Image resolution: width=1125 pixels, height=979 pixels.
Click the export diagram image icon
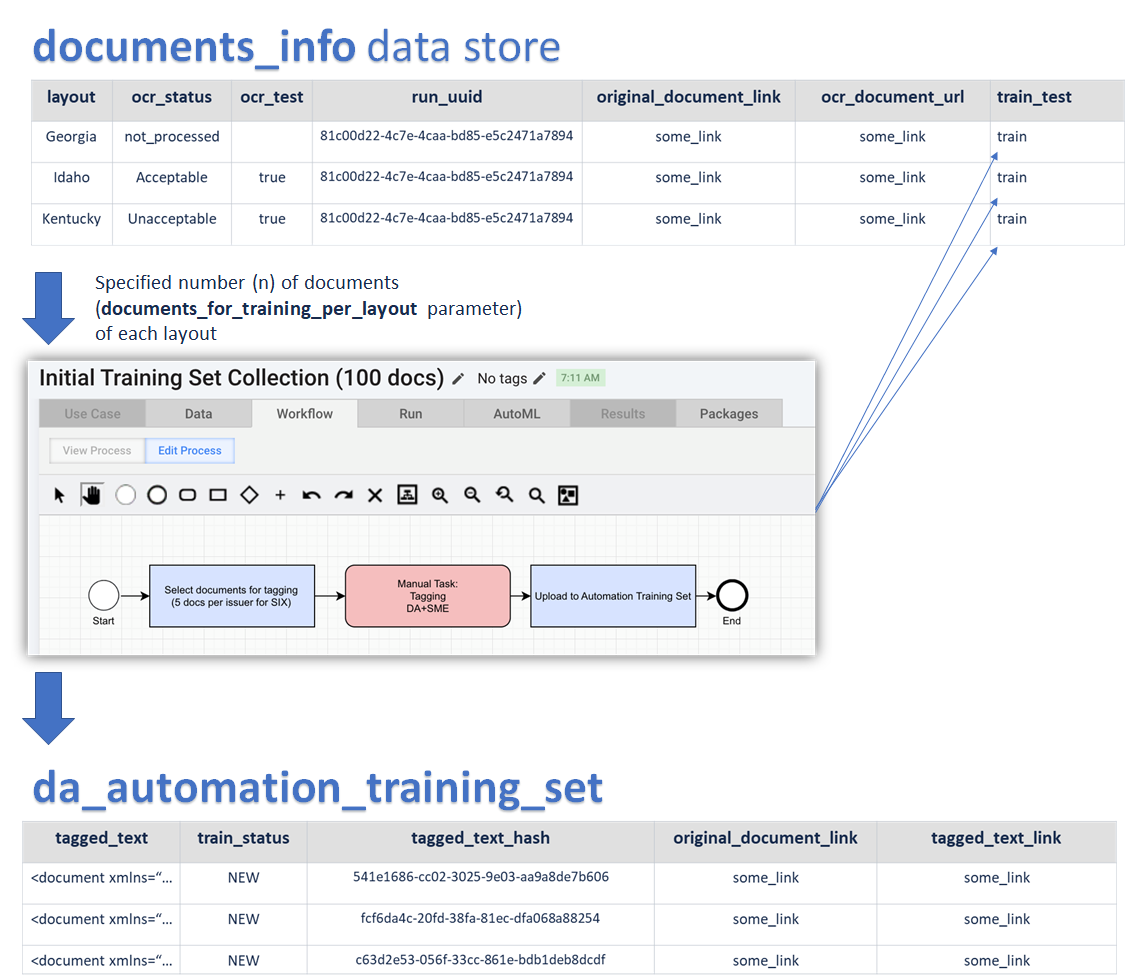(x=568, y=495)
